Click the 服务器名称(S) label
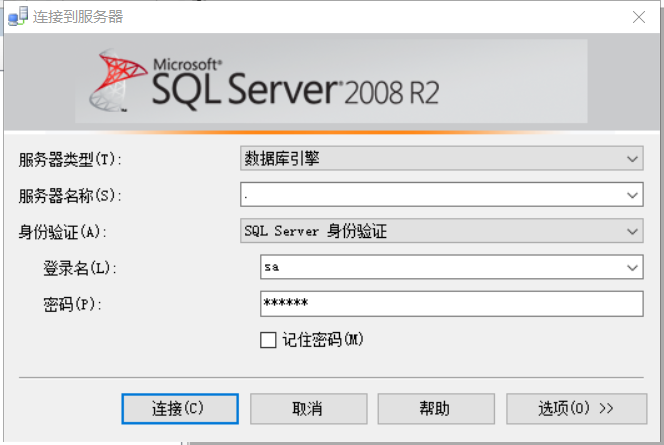The height and width of the screenshot is (445, 664). (70, 196)
